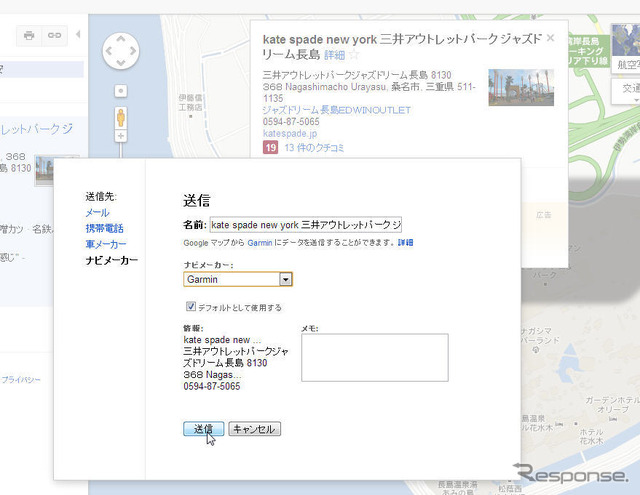Viewport: 640px width, 495px height.
Task: Click the link (chain) icon
Action: 54,36
